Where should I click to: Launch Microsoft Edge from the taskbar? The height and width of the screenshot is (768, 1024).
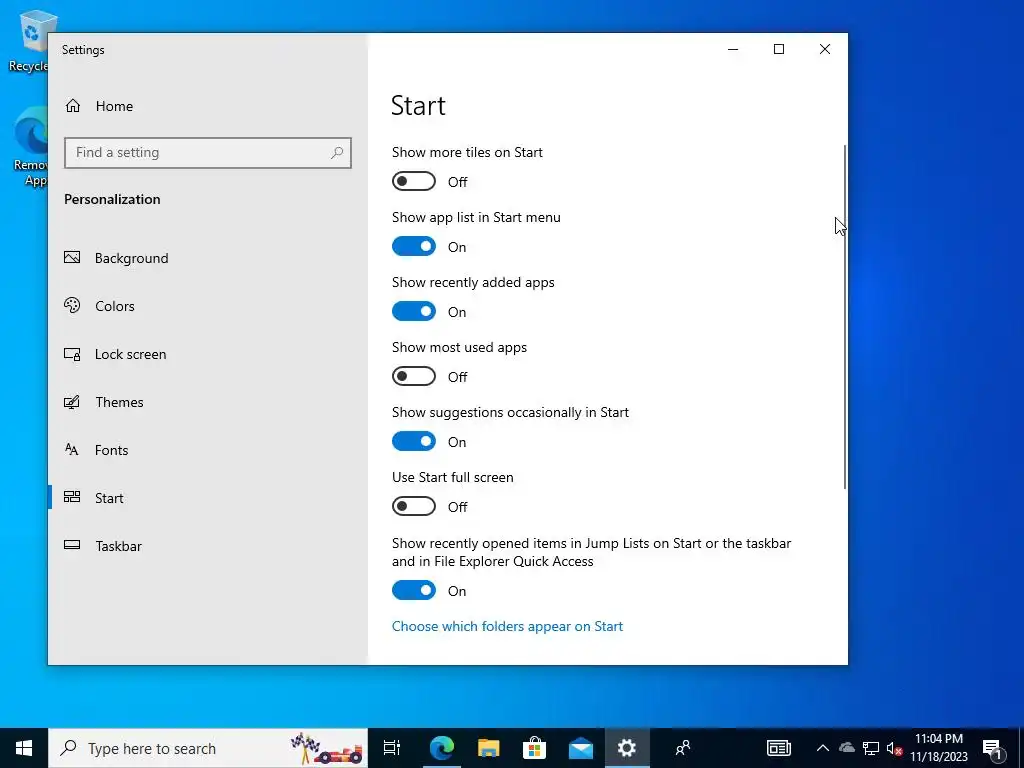[441, 748]
